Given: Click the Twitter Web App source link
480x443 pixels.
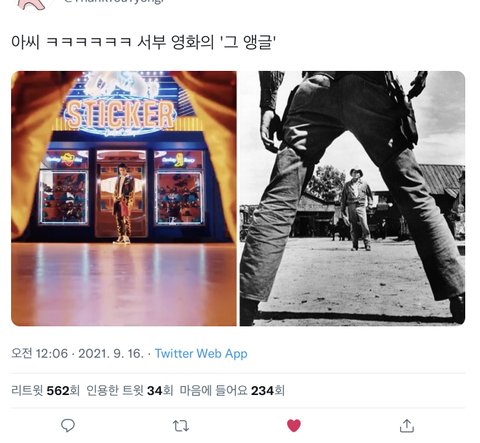Looking at the screenshot, I should 201,353.
